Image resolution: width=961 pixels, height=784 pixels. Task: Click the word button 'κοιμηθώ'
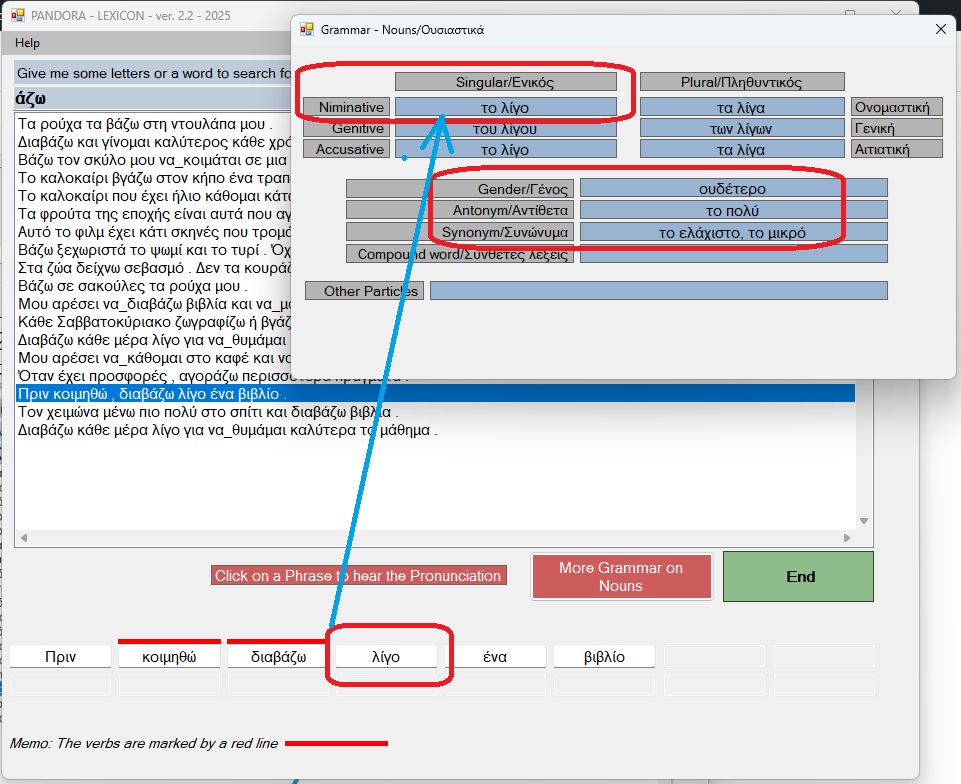click(x=169, y=657)
